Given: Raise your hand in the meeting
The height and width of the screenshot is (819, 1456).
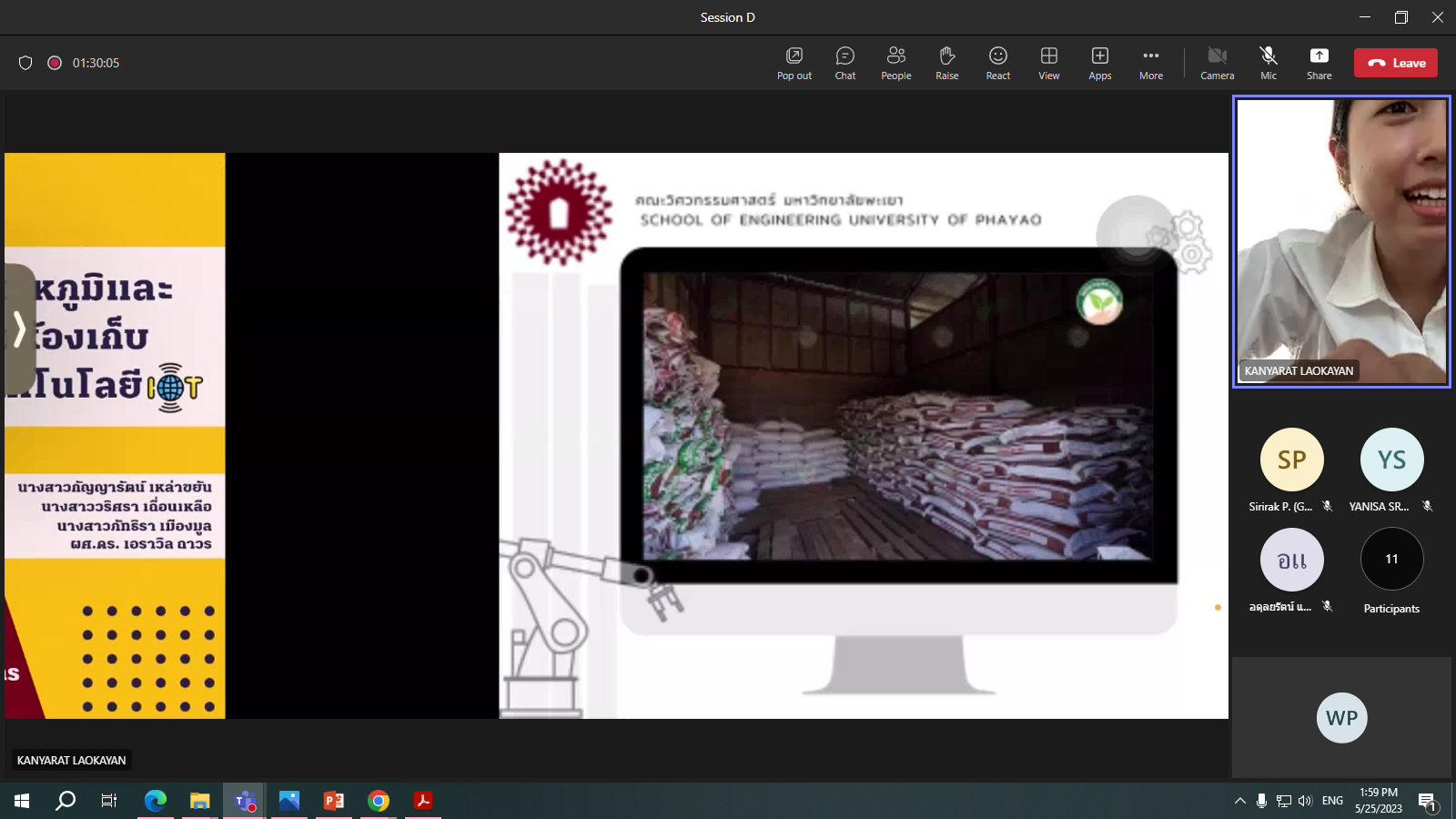Looking at the screenshot, I should [x=947, y=63].
